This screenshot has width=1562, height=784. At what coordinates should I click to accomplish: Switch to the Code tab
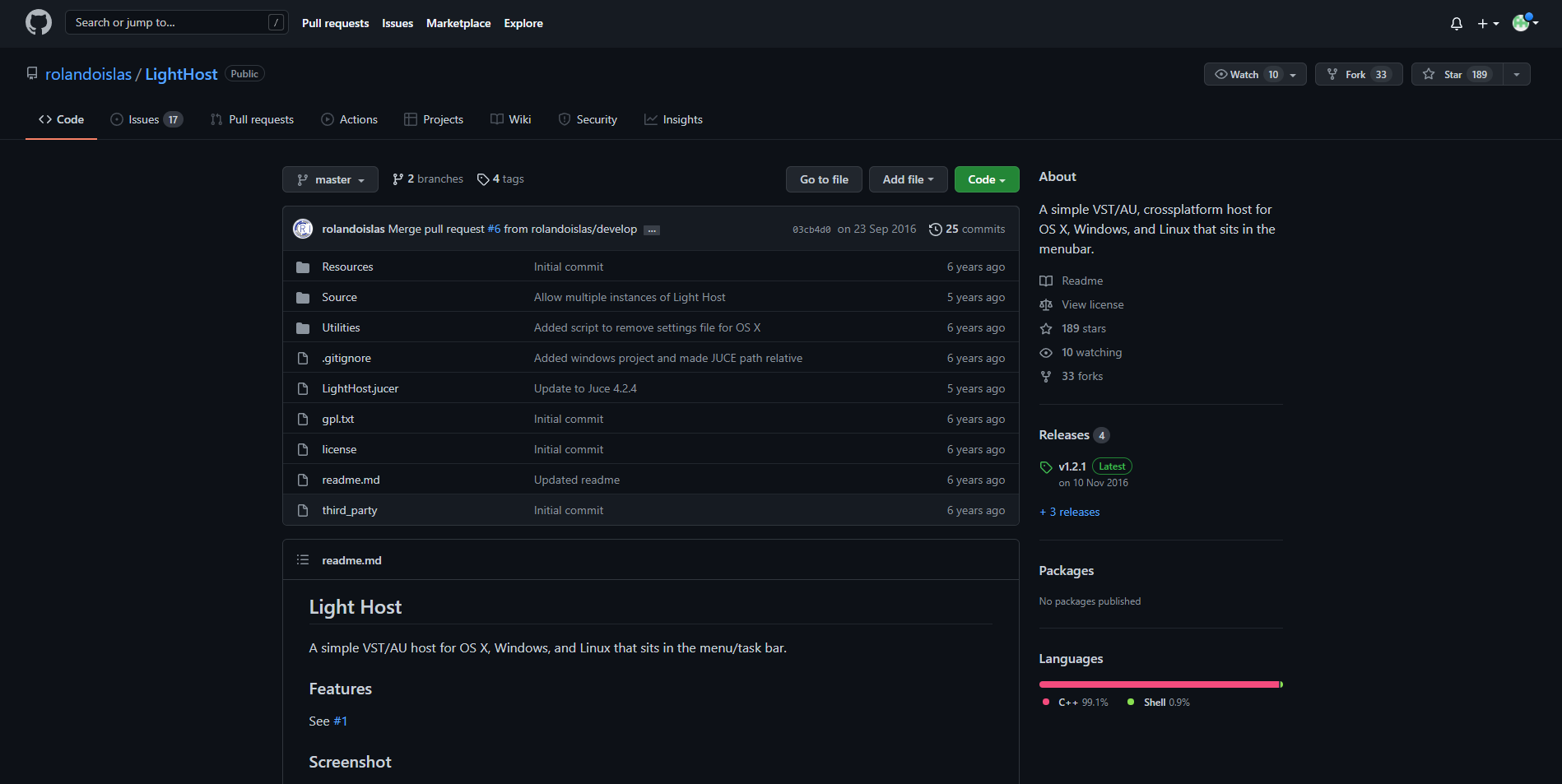(61, 119)
